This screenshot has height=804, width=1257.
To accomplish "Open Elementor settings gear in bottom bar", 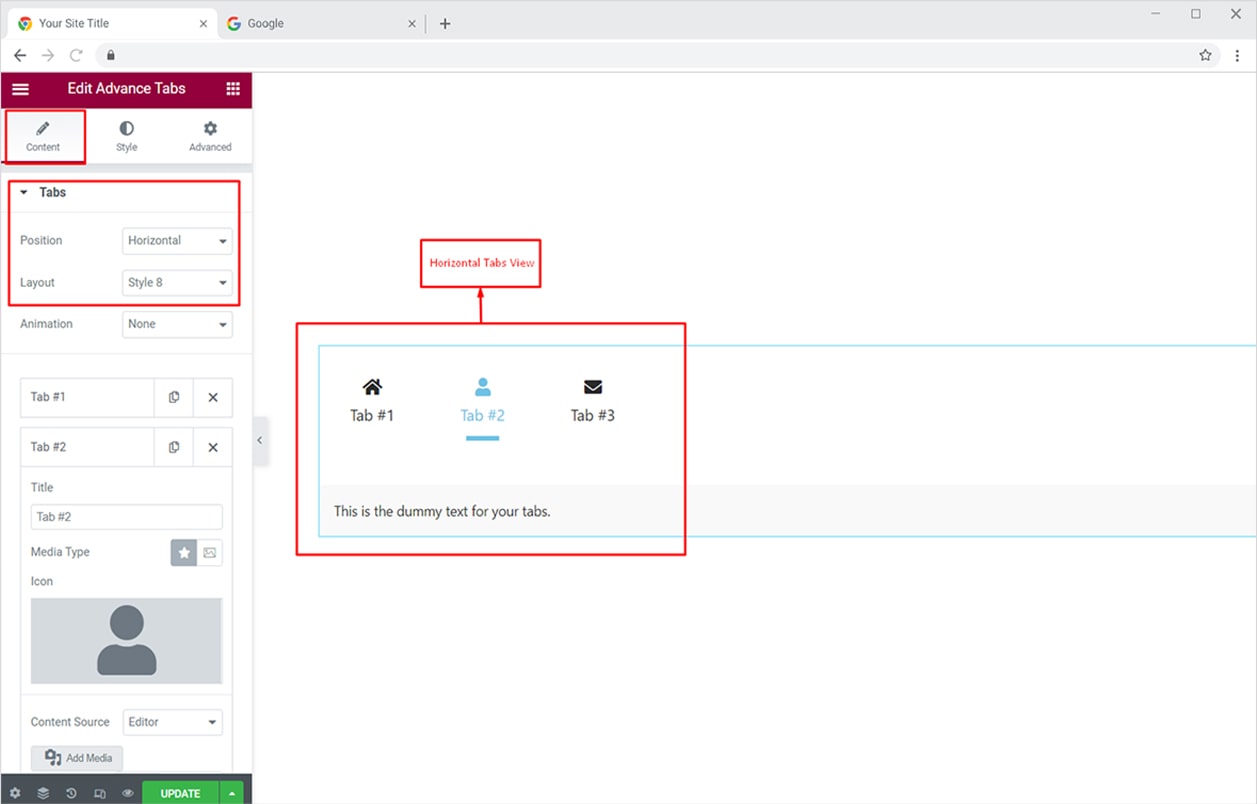I will [15, 793].
